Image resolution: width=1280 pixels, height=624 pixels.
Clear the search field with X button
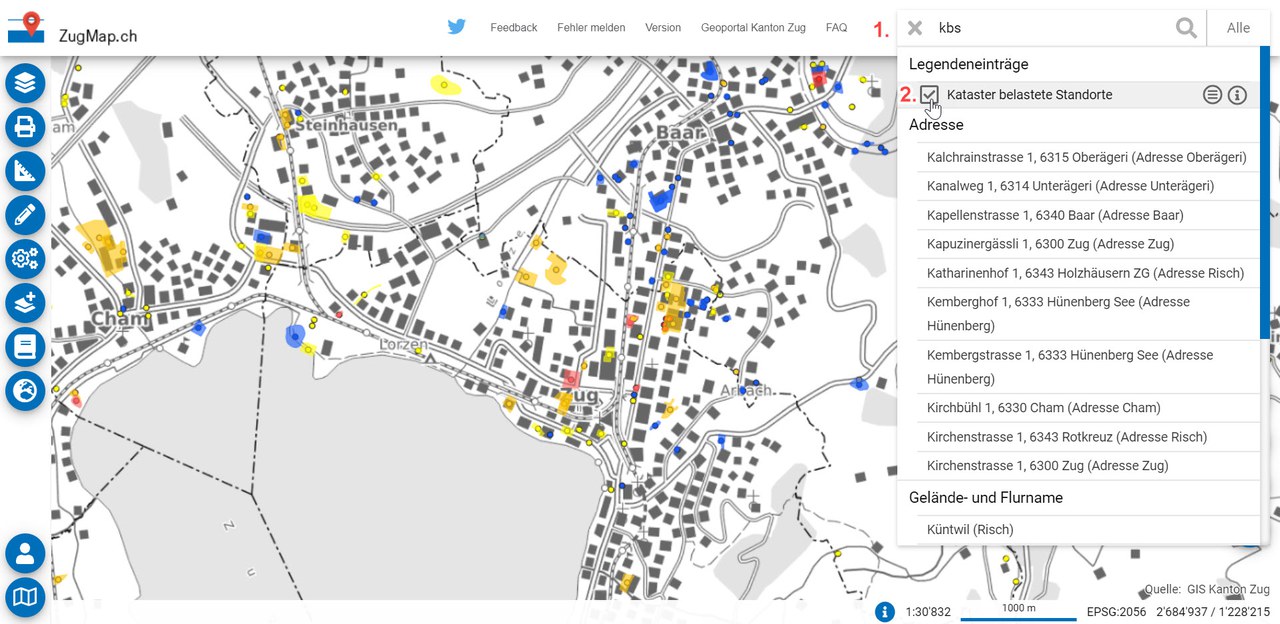(915, 28)
